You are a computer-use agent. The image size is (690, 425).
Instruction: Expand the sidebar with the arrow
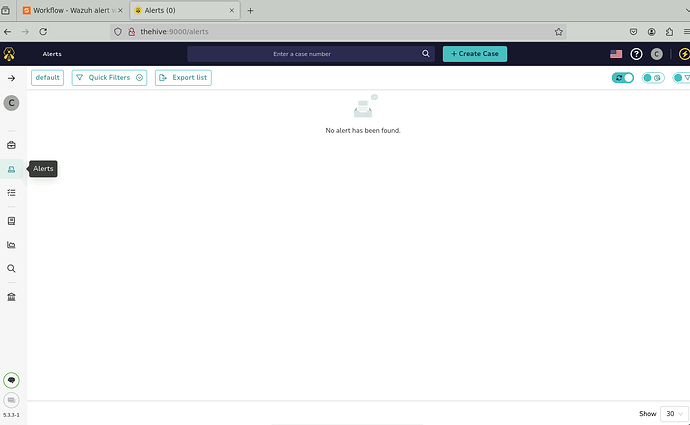[11, 78]
